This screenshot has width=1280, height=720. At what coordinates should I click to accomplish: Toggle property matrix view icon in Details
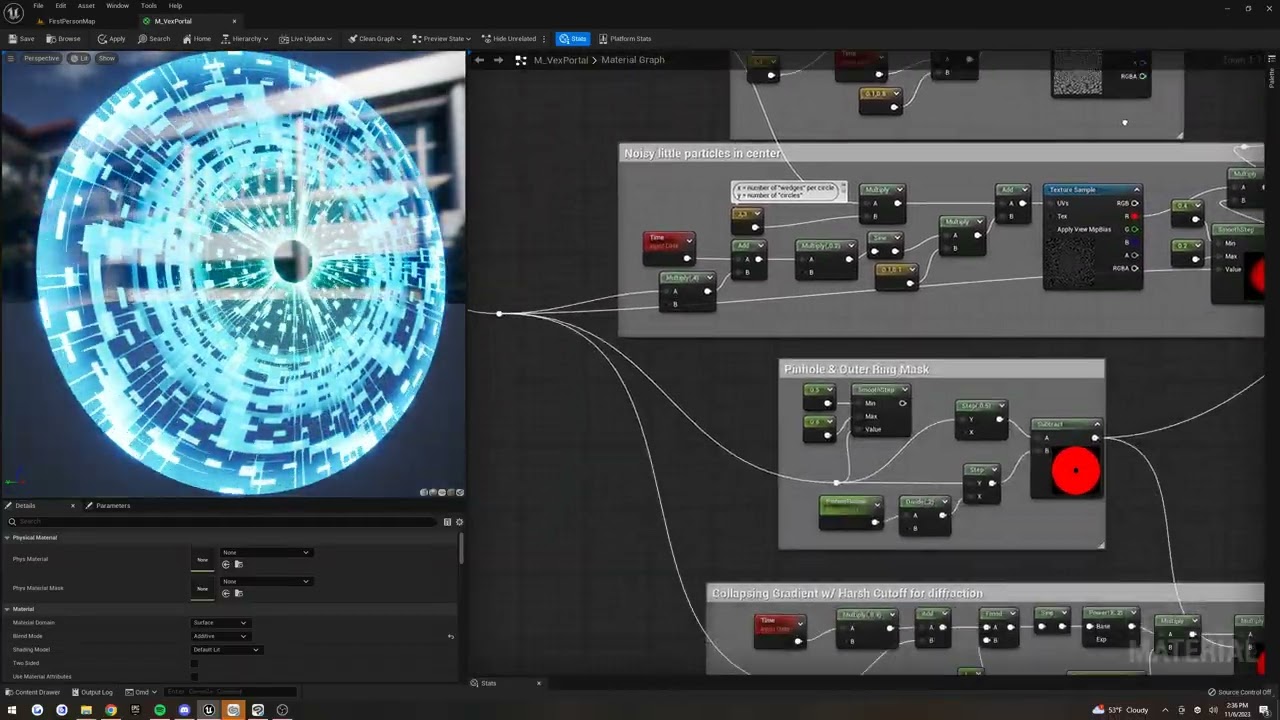[x=447, y=522]
